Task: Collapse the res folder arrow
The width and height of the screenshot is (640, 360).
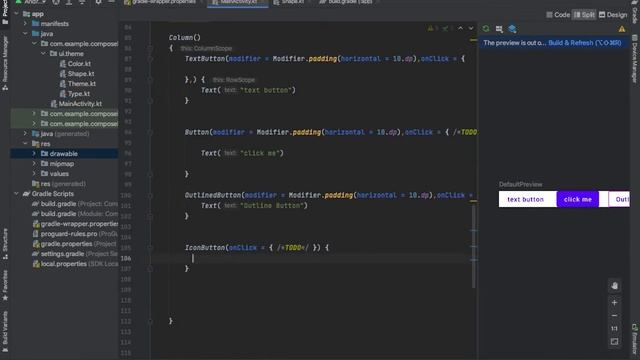Action: click(25, 144)
